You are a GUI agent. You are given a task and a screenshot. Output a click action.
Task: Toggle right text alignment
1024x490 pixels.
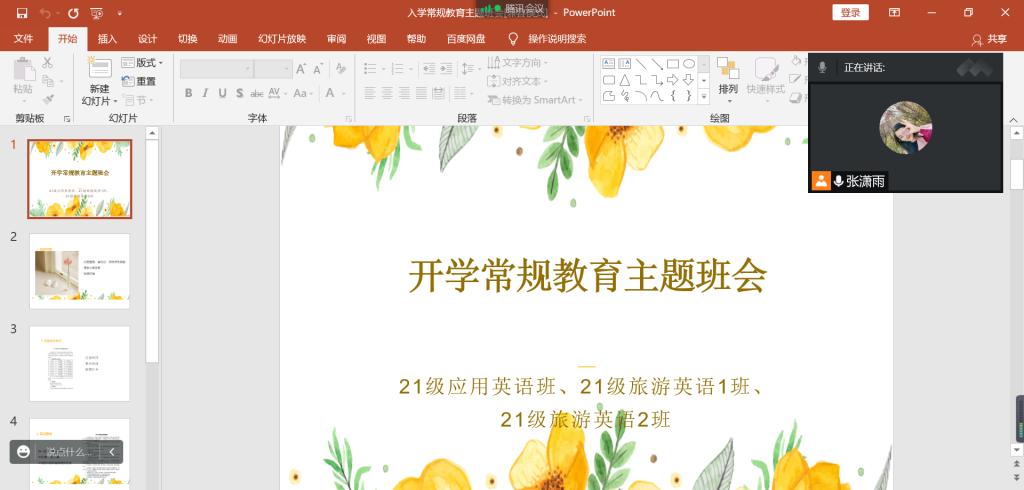coord(404,93)
